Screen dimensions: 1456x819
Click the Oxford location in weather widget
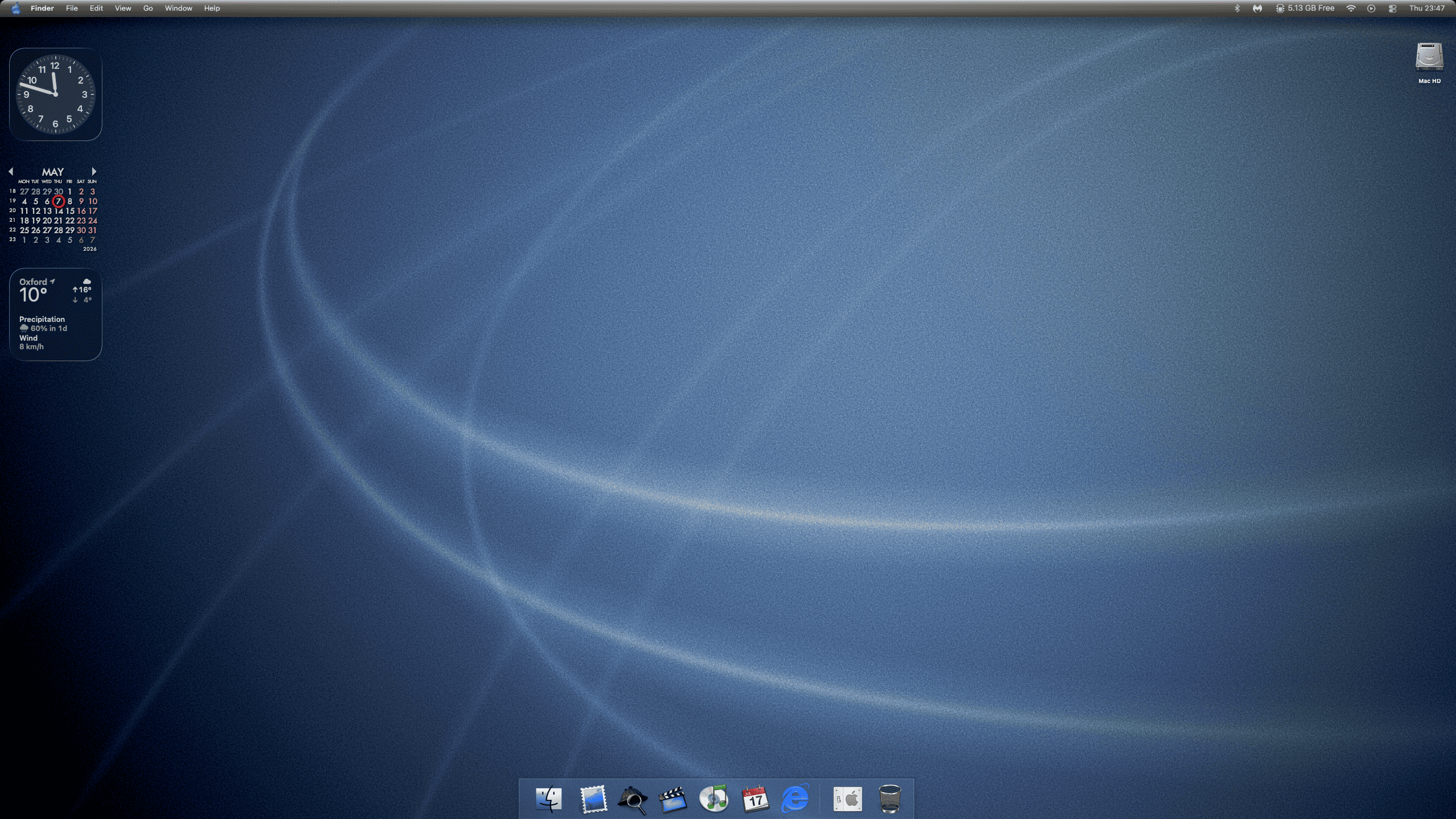pos(33,282)
